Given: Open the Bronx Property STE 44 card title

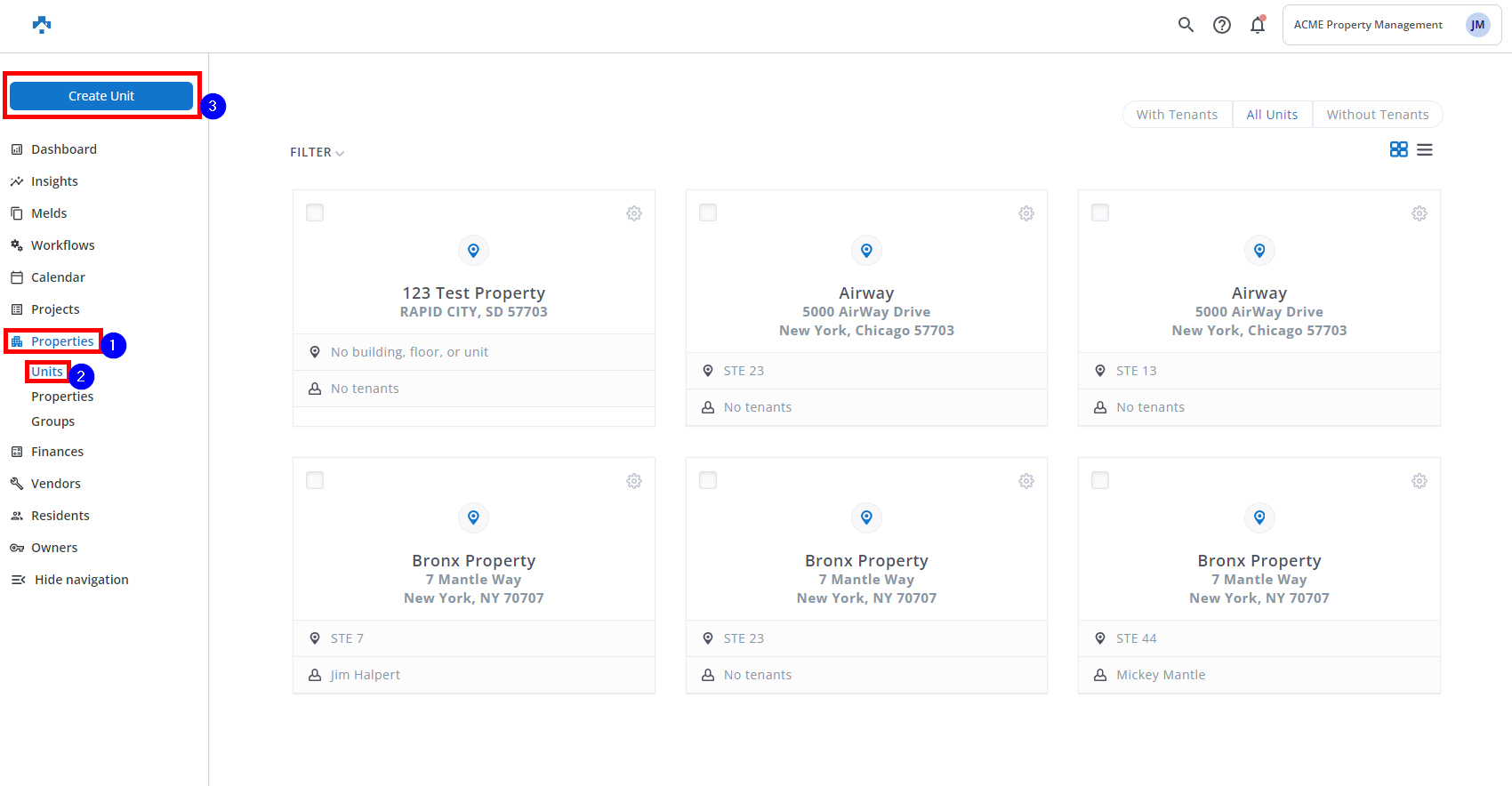Looking at the screenshot, I should [x=1259, y=561].
